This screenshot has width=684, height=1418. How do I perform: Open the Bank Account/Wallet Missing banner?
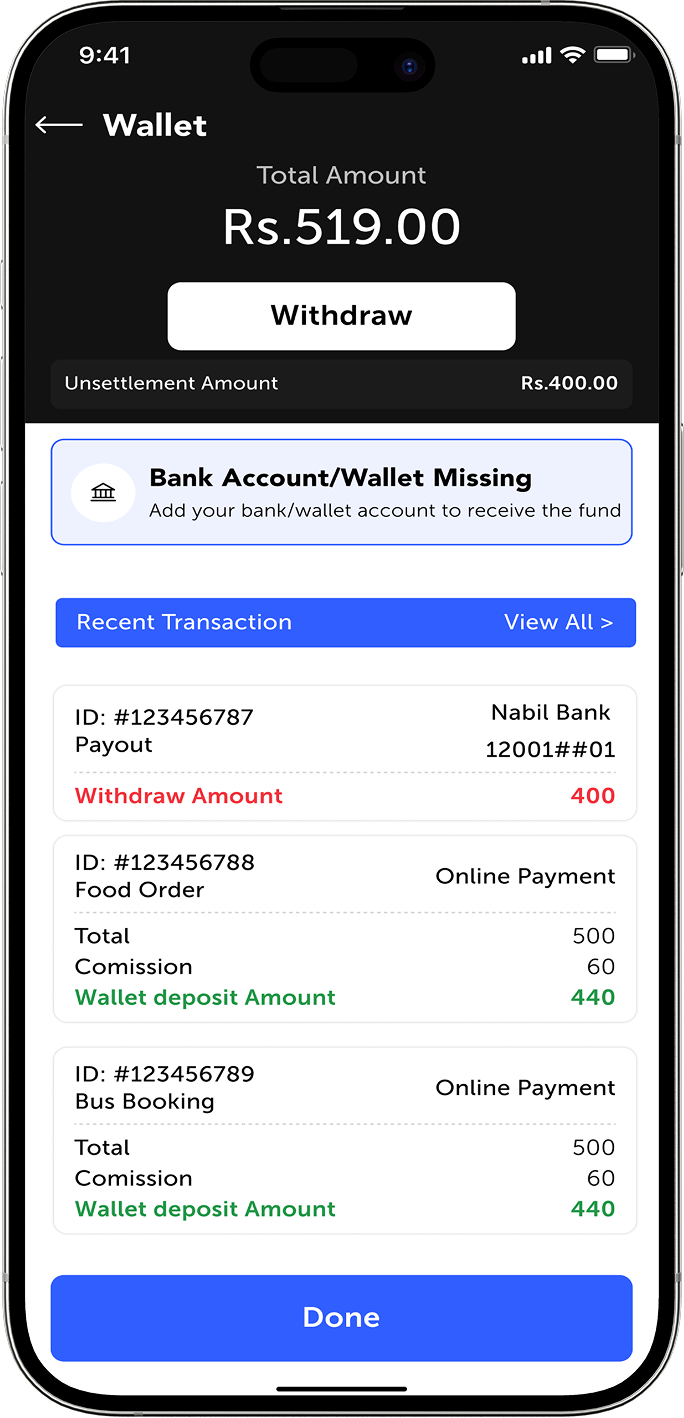(x=341, y=492)
